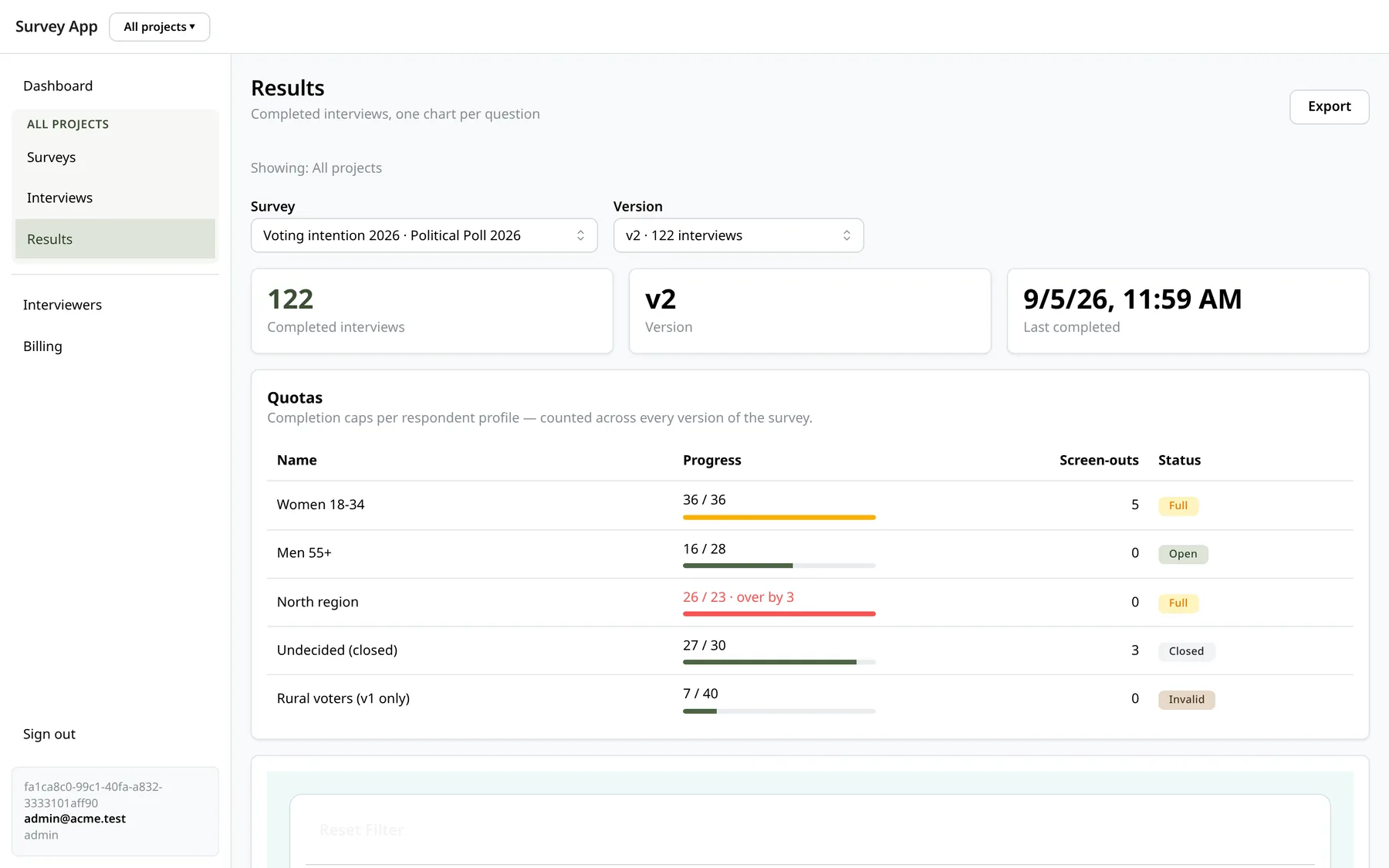Image resolution: width=1389 pixels, height=868 pixels.
Task: Go to Dashboard in sidebar
Action: click(58, 86)
